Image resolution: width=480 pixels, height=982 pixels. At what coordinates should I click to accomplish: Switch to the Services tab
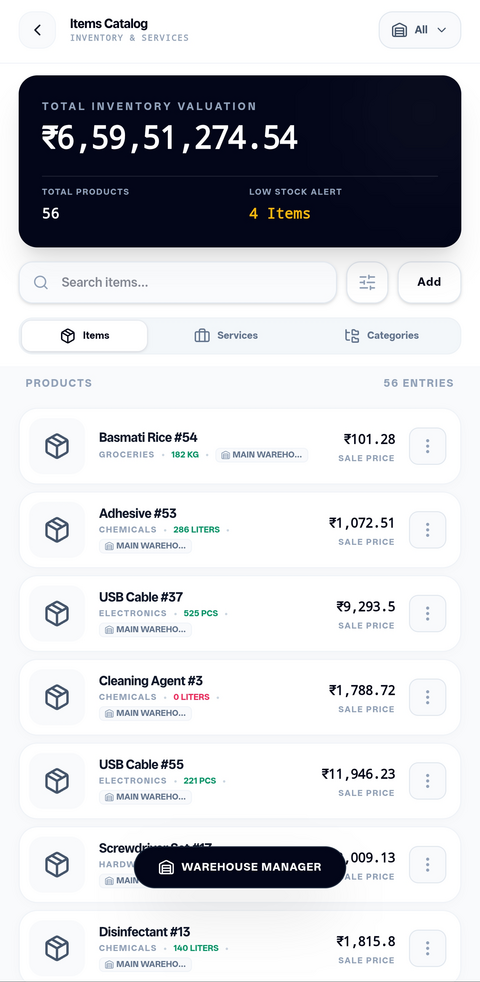coord(226,336)
